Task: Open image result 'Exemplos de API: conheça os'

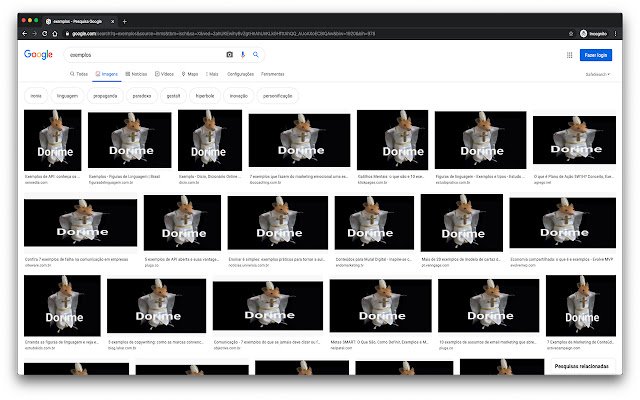Action: point(53,140)
